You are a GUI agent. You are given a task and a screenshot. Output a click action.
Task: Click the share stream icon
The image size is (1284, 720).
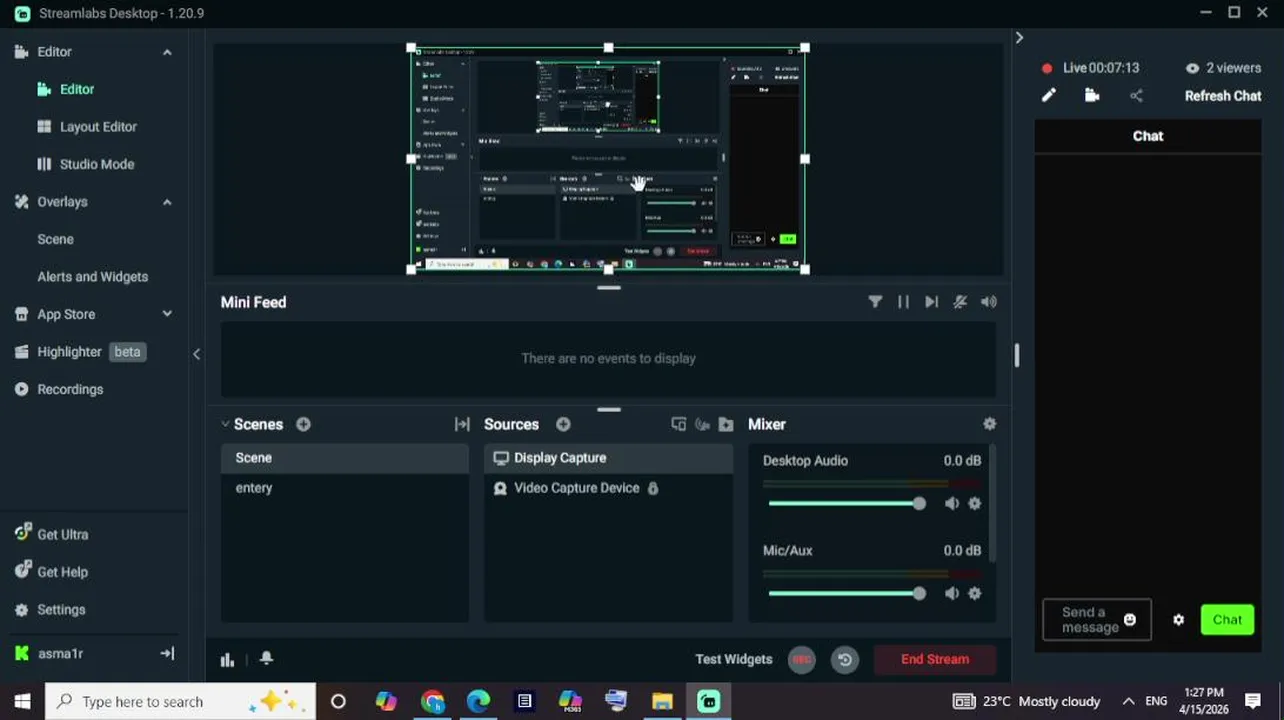click(x=1136, y=96)
